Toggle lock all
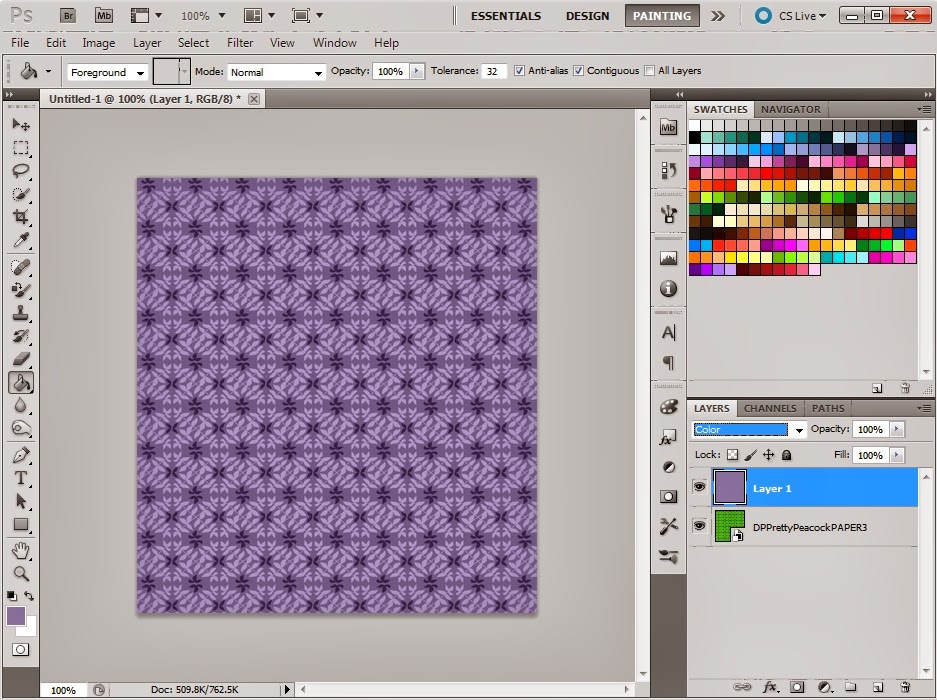 (x=786, y=455)
